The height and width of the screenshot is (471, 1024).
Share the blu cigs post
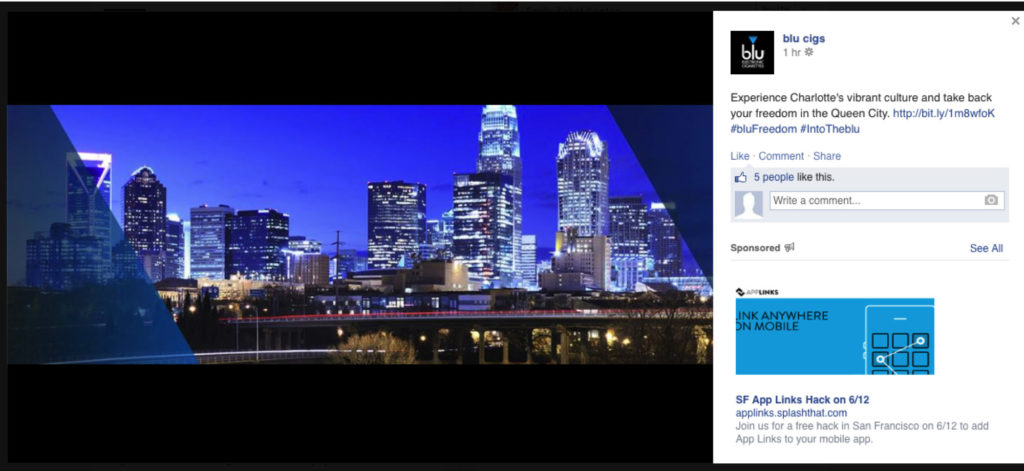[827, 156]
